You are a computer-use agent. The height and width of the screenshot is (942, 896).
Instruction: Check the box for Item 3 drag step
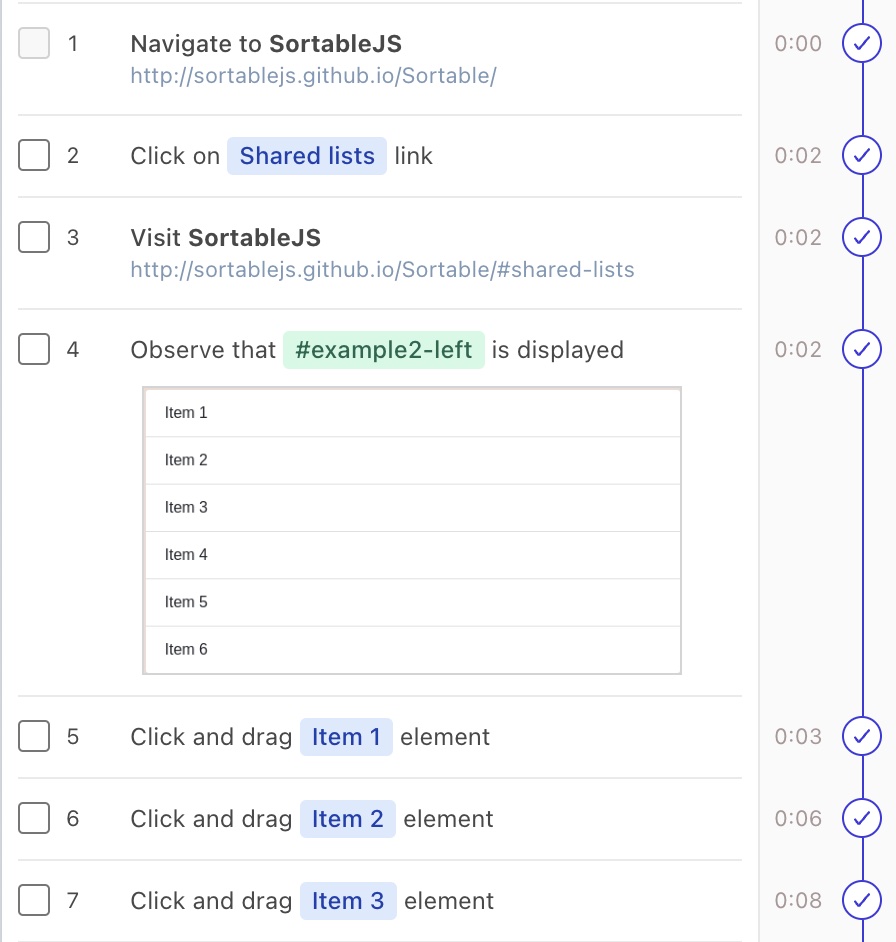(33, 900)
